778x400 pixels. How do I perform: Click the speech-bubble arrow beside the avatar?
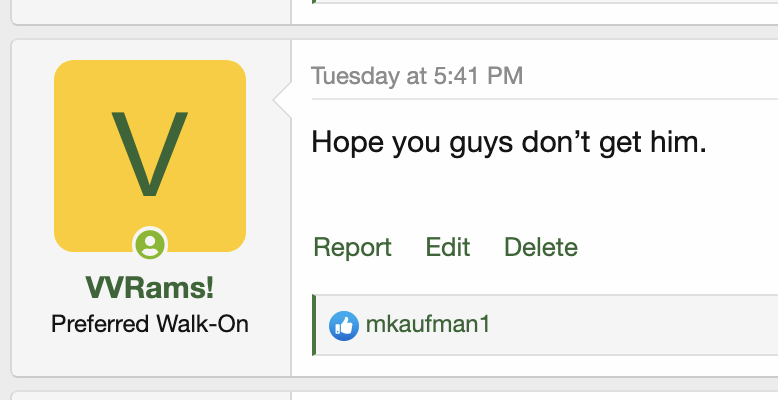point(282,100)
